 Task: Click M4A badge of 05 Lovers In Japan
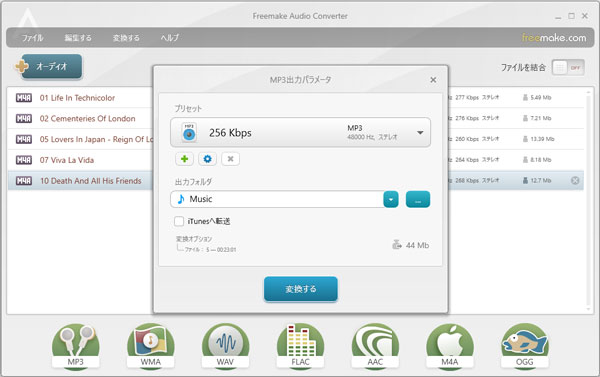tap(24, 139)
